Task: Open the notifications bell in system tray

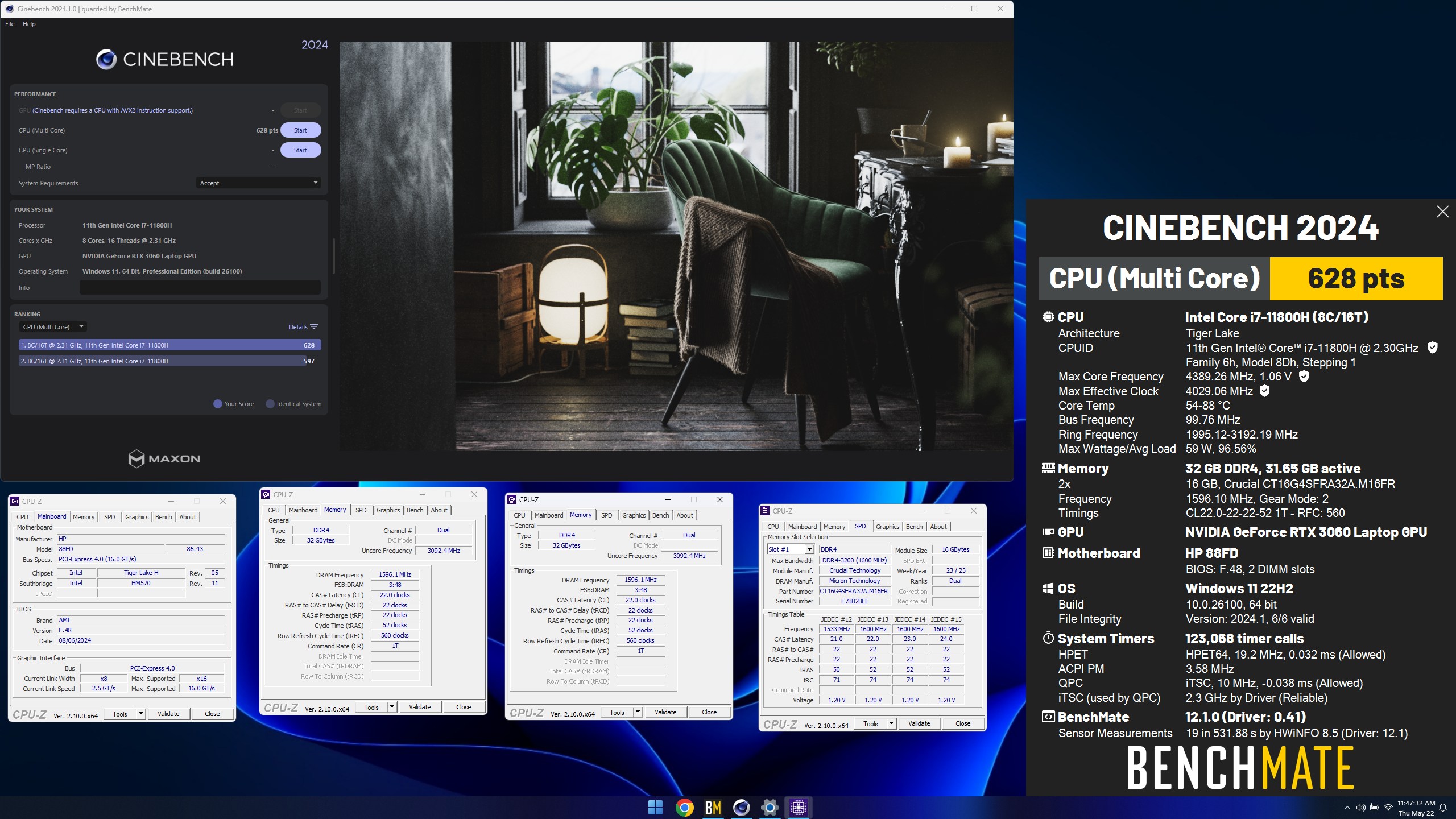Action: pos(1442,808)
